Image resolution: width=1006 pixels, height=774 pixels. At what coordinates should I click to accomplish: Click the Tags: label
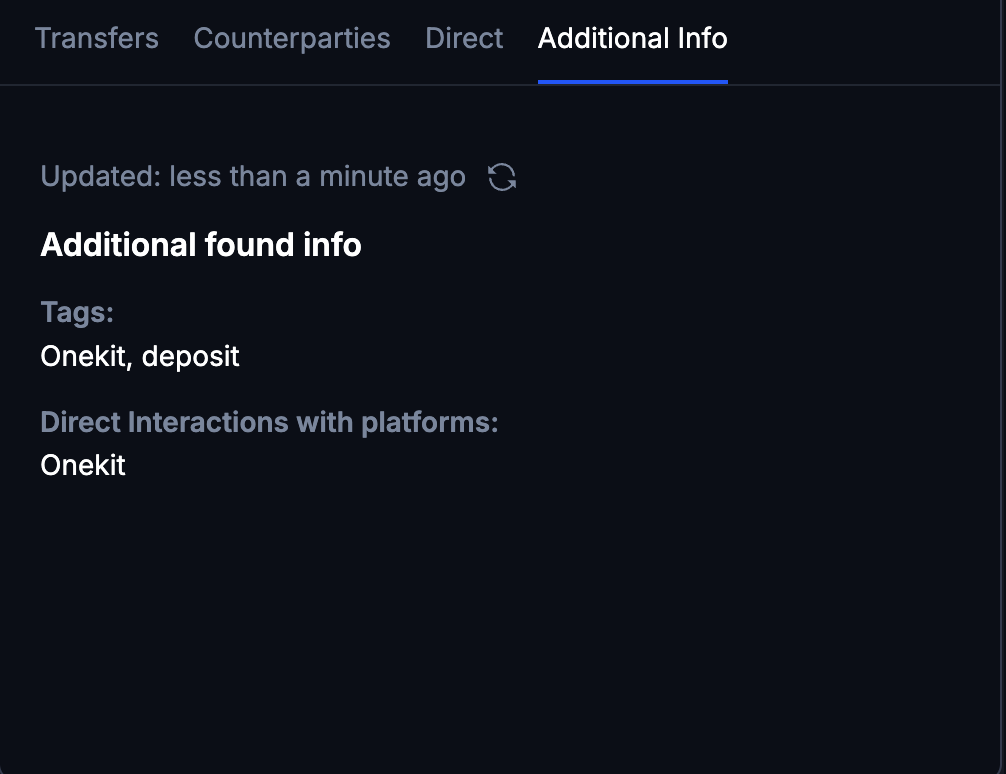point(76,312)
